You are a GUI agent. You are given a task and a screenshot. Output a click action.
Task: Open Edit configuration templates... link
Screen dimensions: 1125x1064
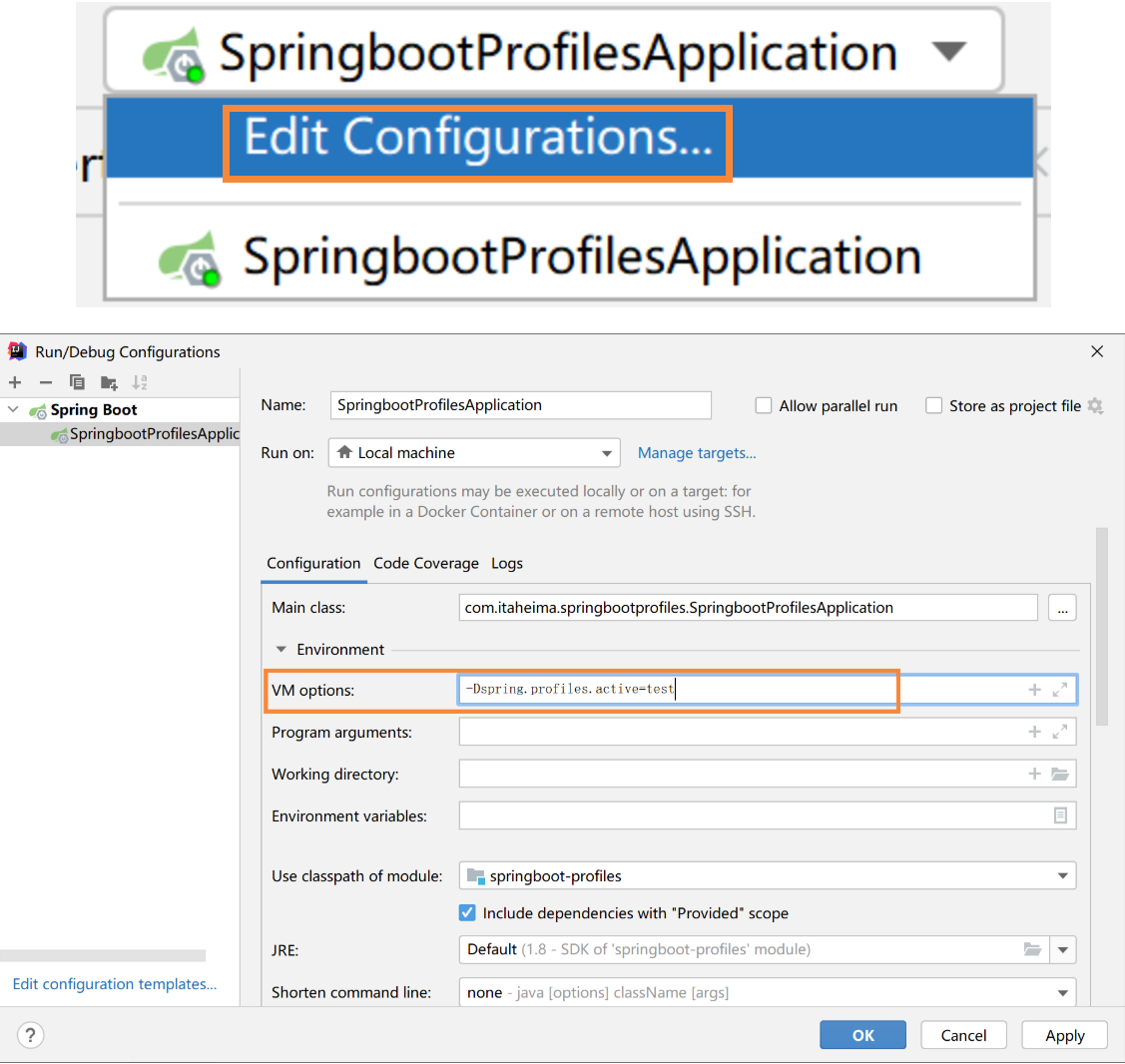[x=115, y=983]
